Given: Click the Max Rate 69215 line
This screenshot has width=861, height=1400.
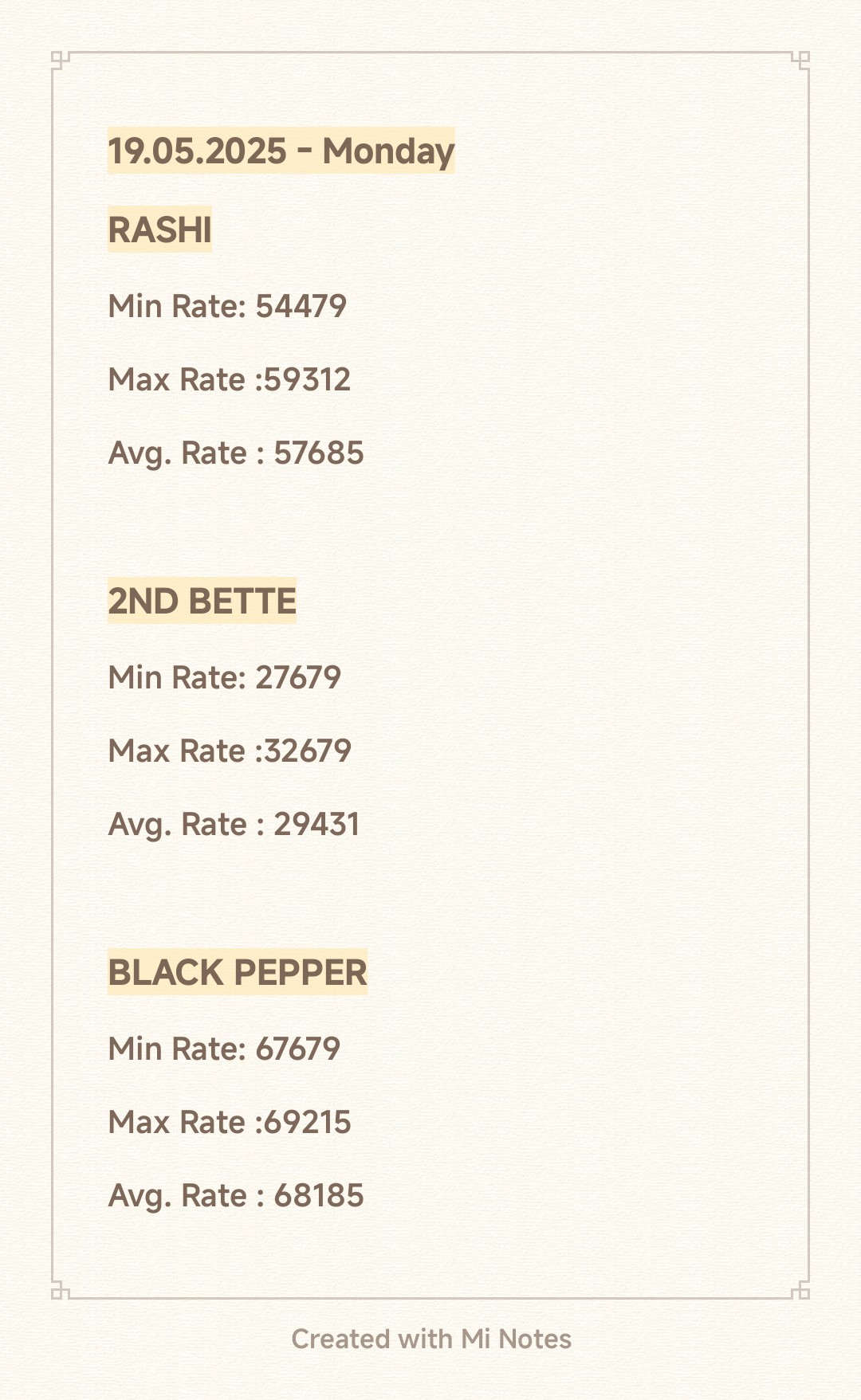Looking at the screenshot, I should tap(229, 1122).
